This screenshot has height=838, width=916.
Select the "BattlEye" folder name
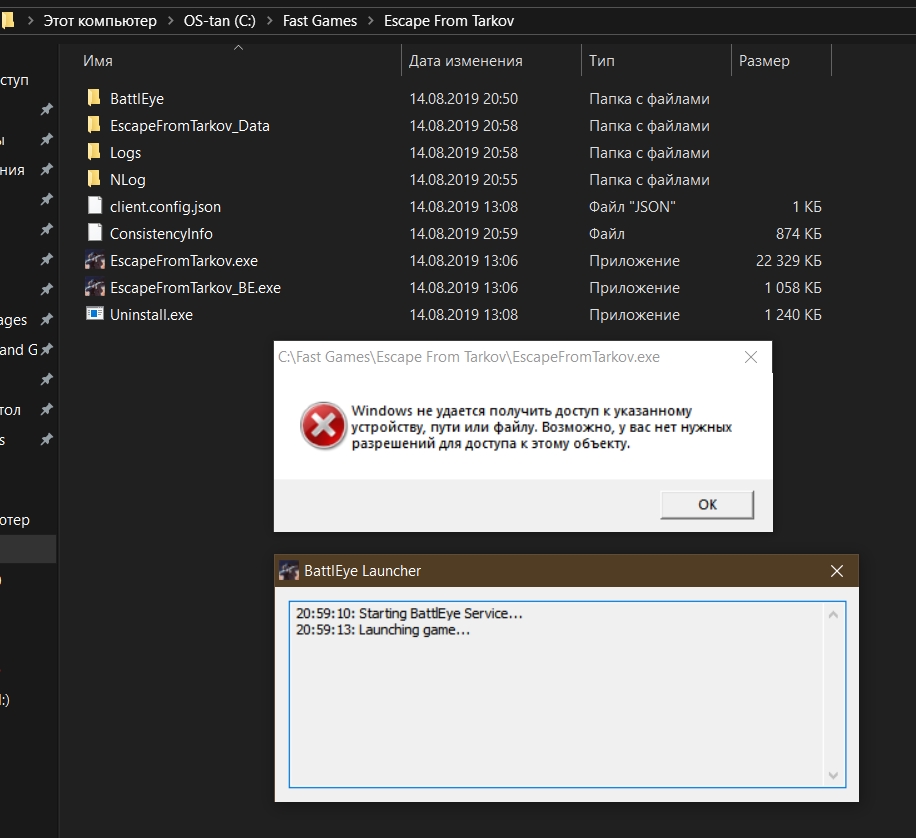(137, 99)
